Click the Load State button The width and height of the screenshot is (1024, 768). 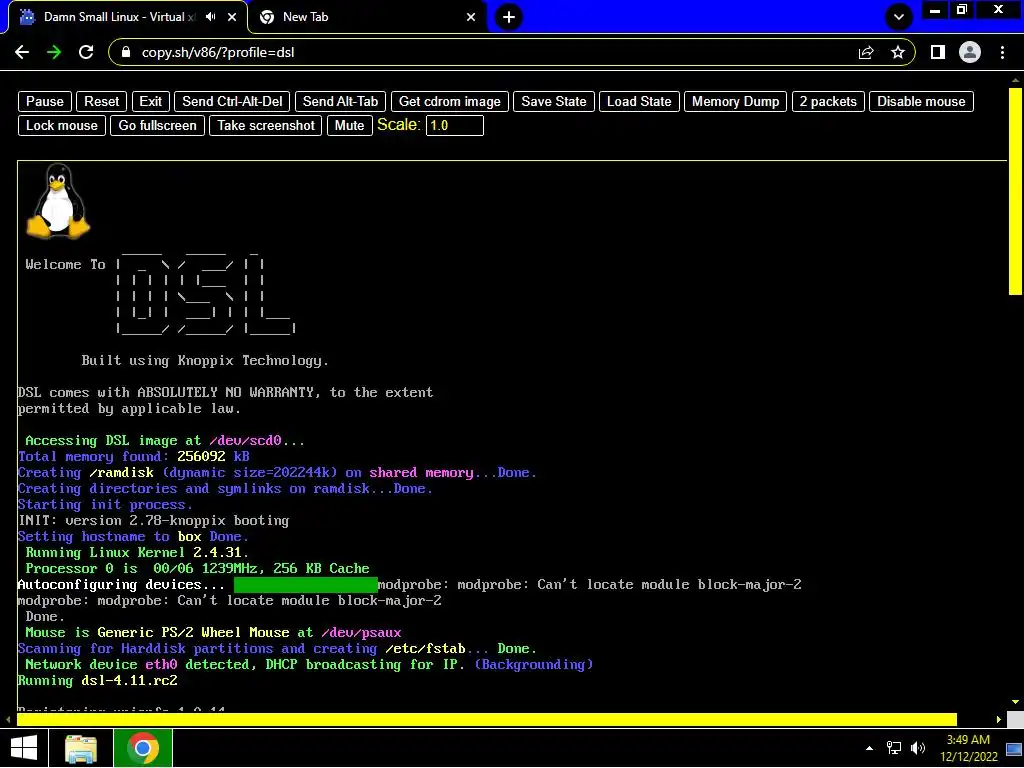(x=639, y=101)
